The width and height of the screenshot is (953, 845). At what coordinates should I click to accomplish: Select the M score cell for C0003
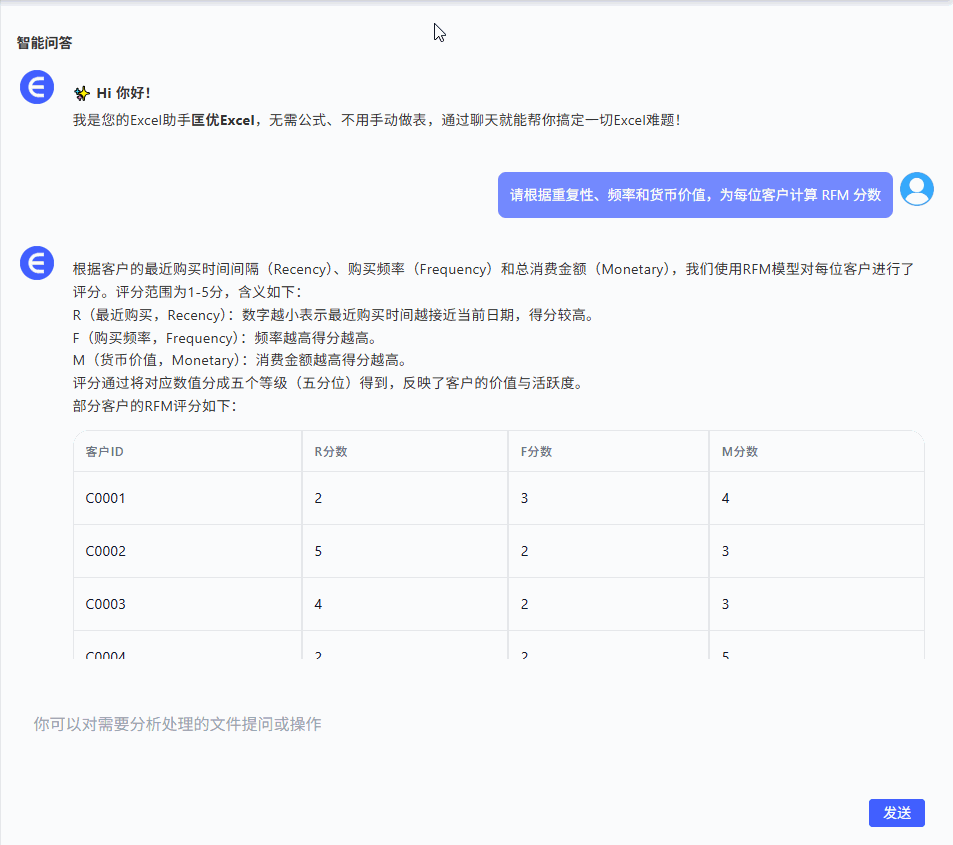click(x=817, y=604)
